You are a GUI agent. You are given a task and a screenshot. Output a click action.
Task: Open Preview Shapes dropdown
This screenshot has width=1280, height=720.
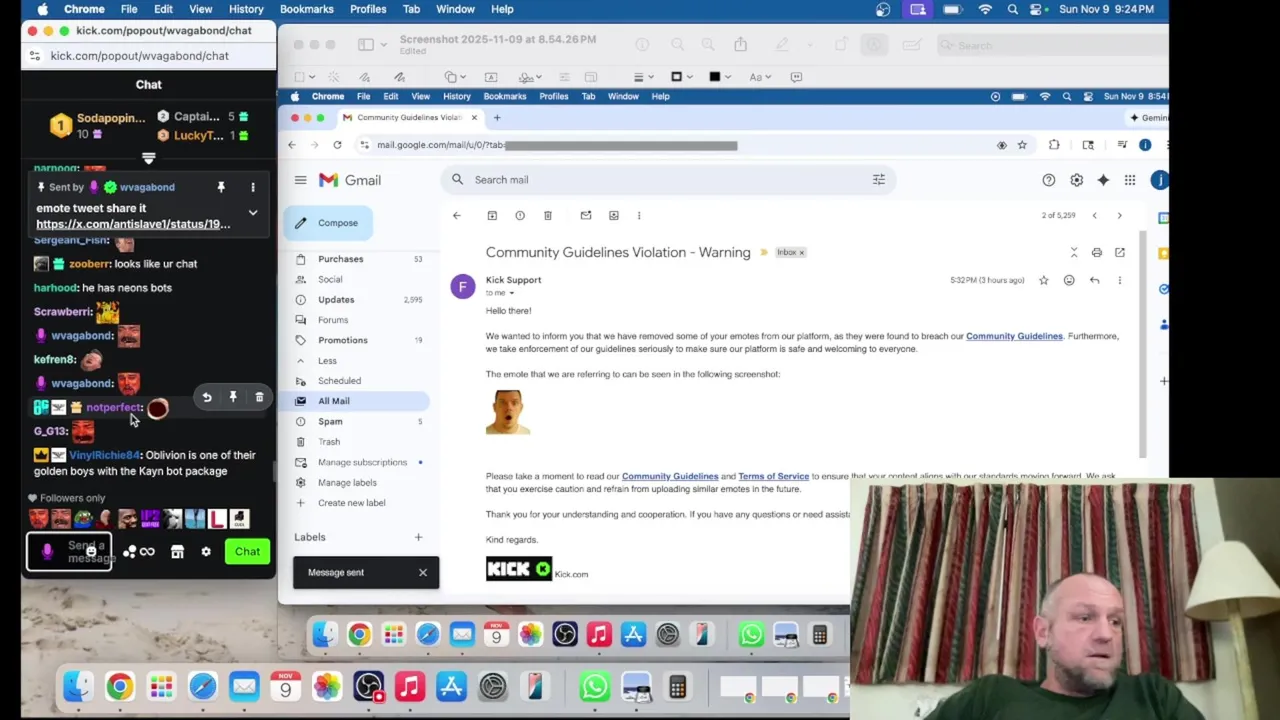pyautogui.click(x=457, y=77)
